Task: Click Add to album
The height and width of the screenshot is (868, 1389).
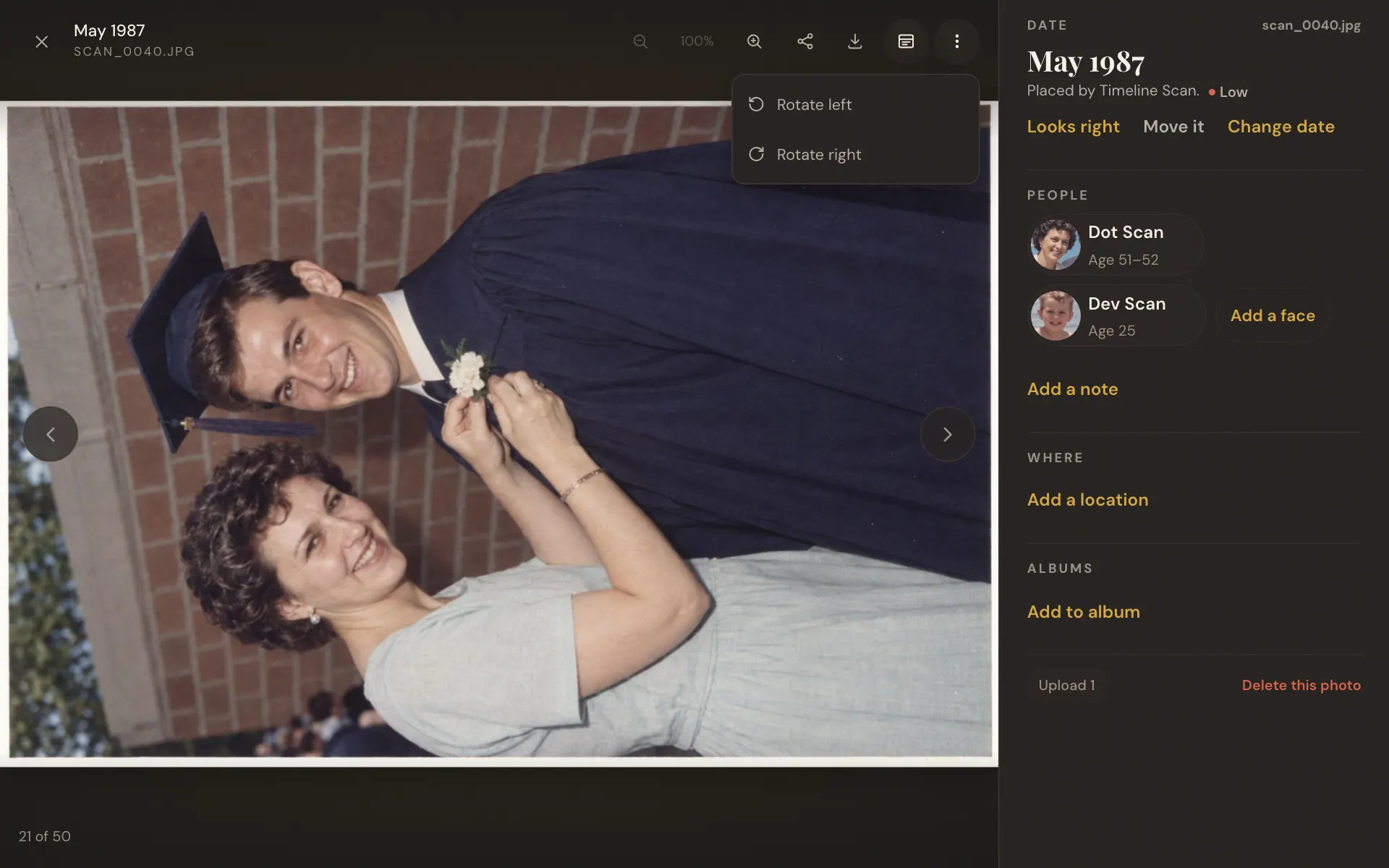Action: (1083, 612)
